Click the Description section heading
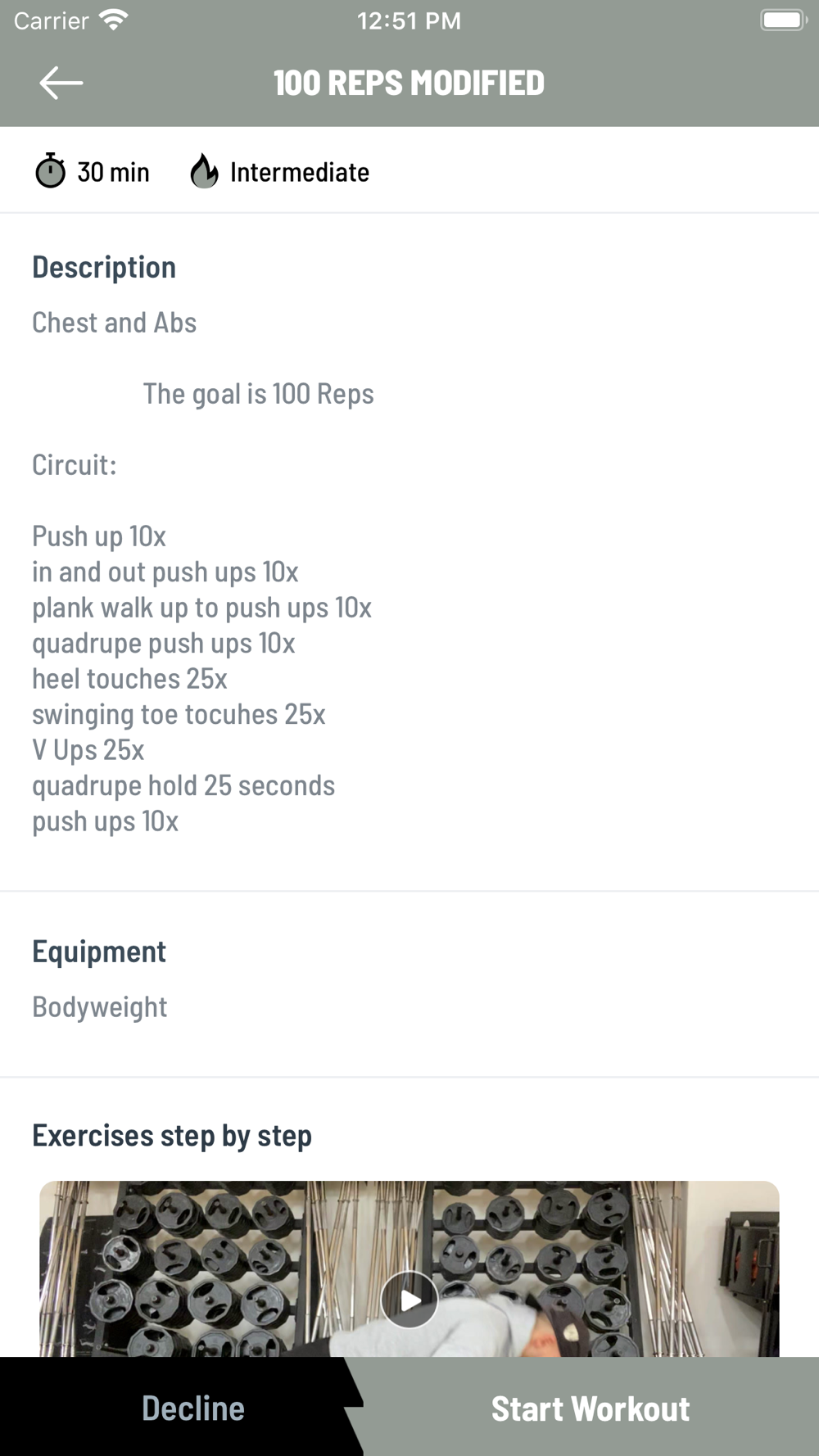The height and width of the screenshot is (1456, 819). pyautogui.click(x=104, y=267)
